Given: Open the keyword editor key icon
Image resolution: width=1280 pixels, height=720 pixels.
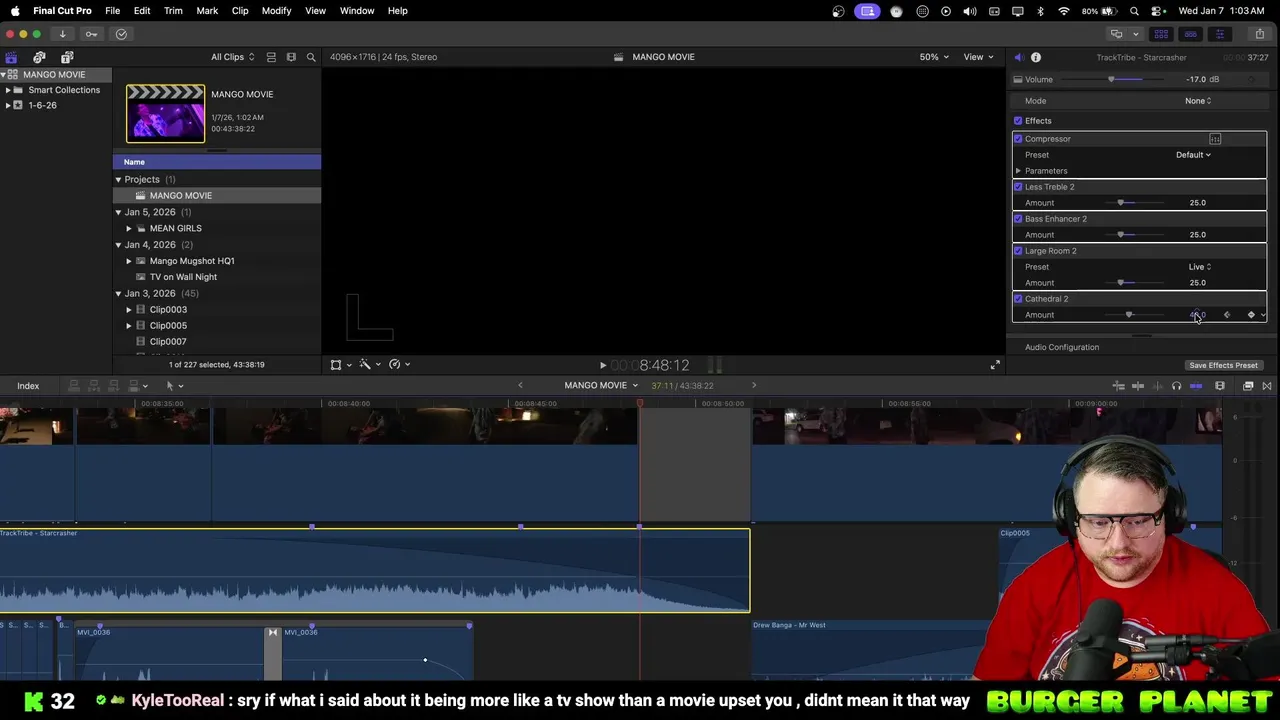Looking at the screenshot, I should click(91, 34).
